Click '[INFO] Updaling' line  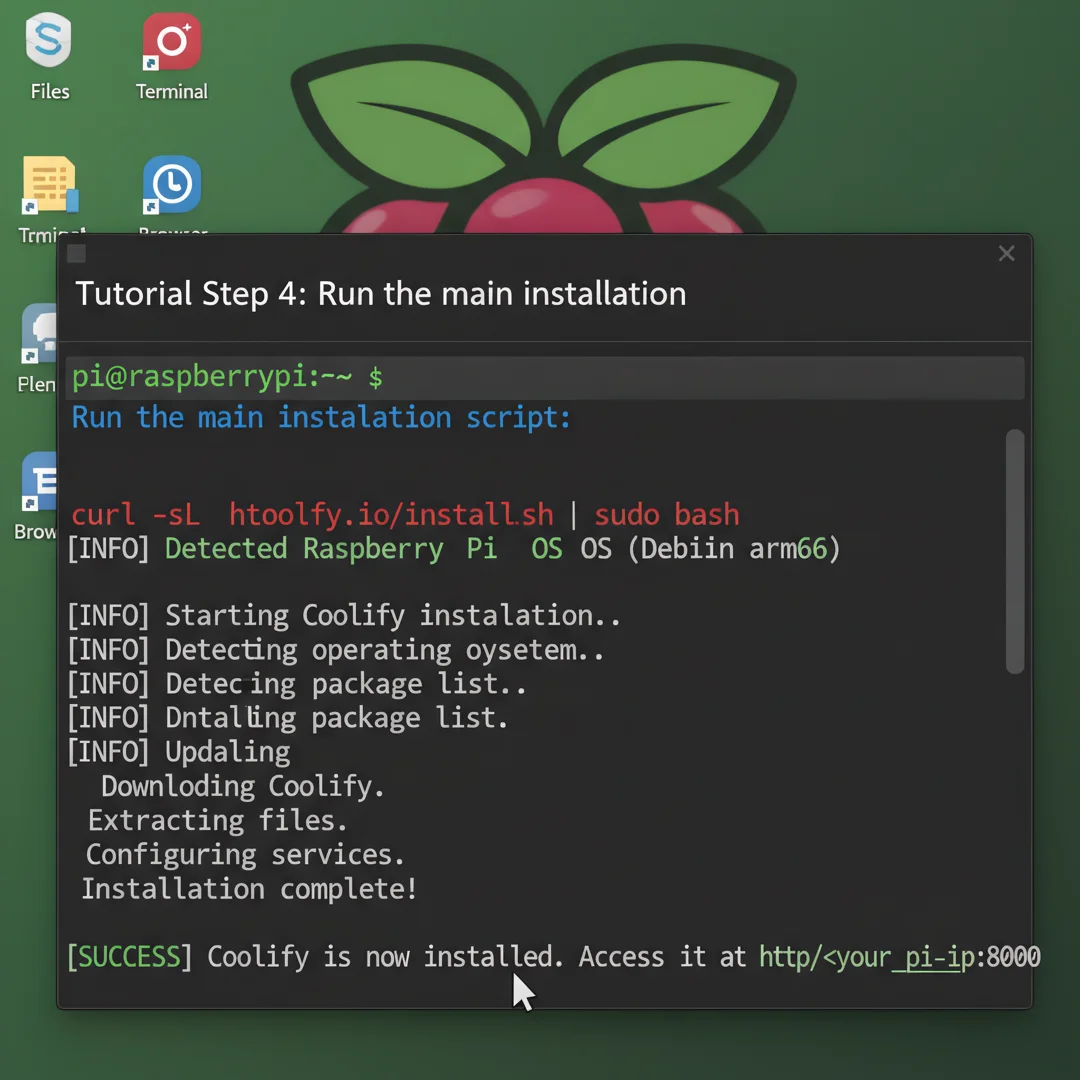(x=179, y=751)
